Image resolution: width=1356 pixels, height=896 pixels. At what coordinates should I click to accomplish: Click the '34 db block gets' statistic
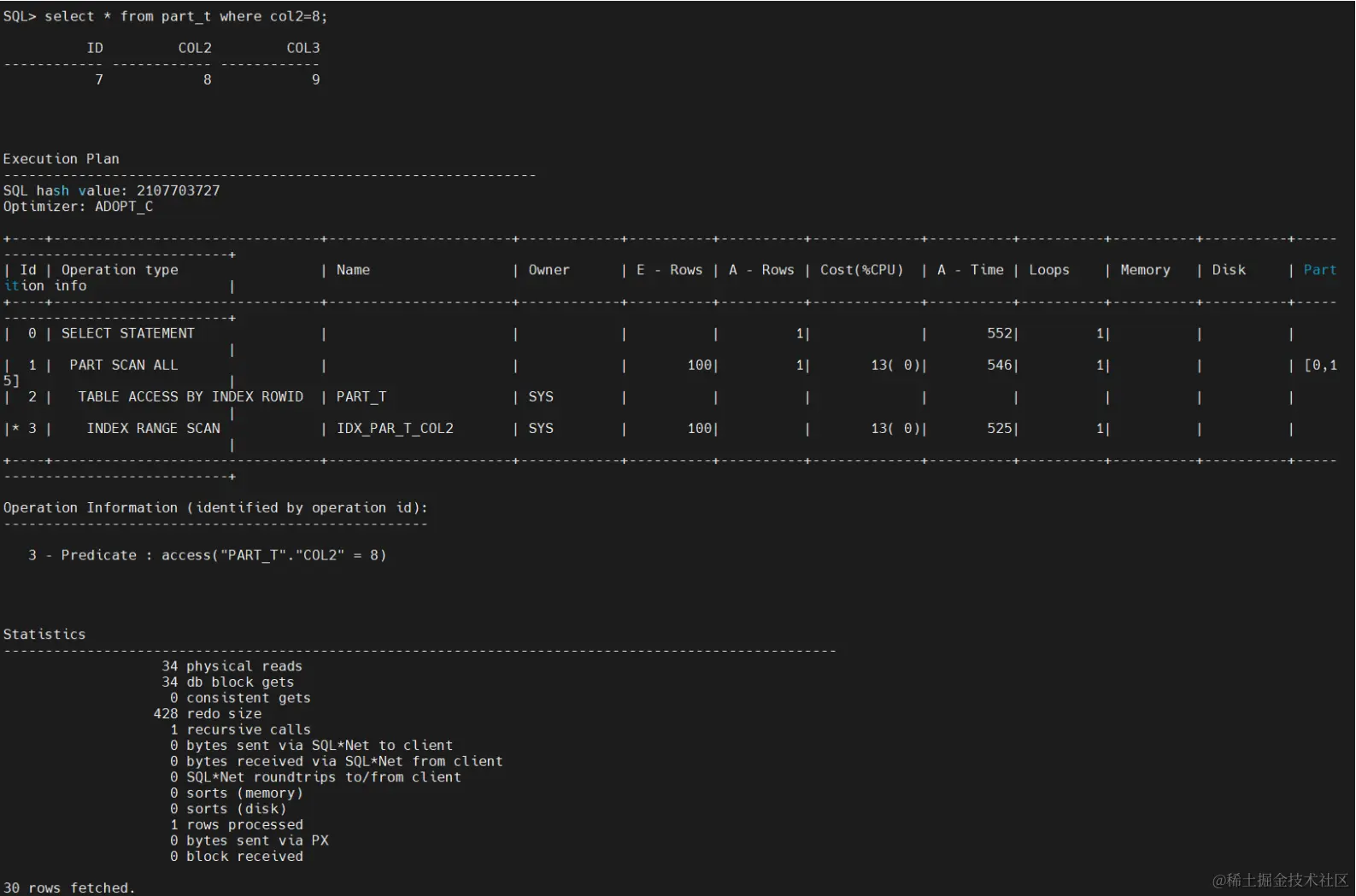click(227, 682)
